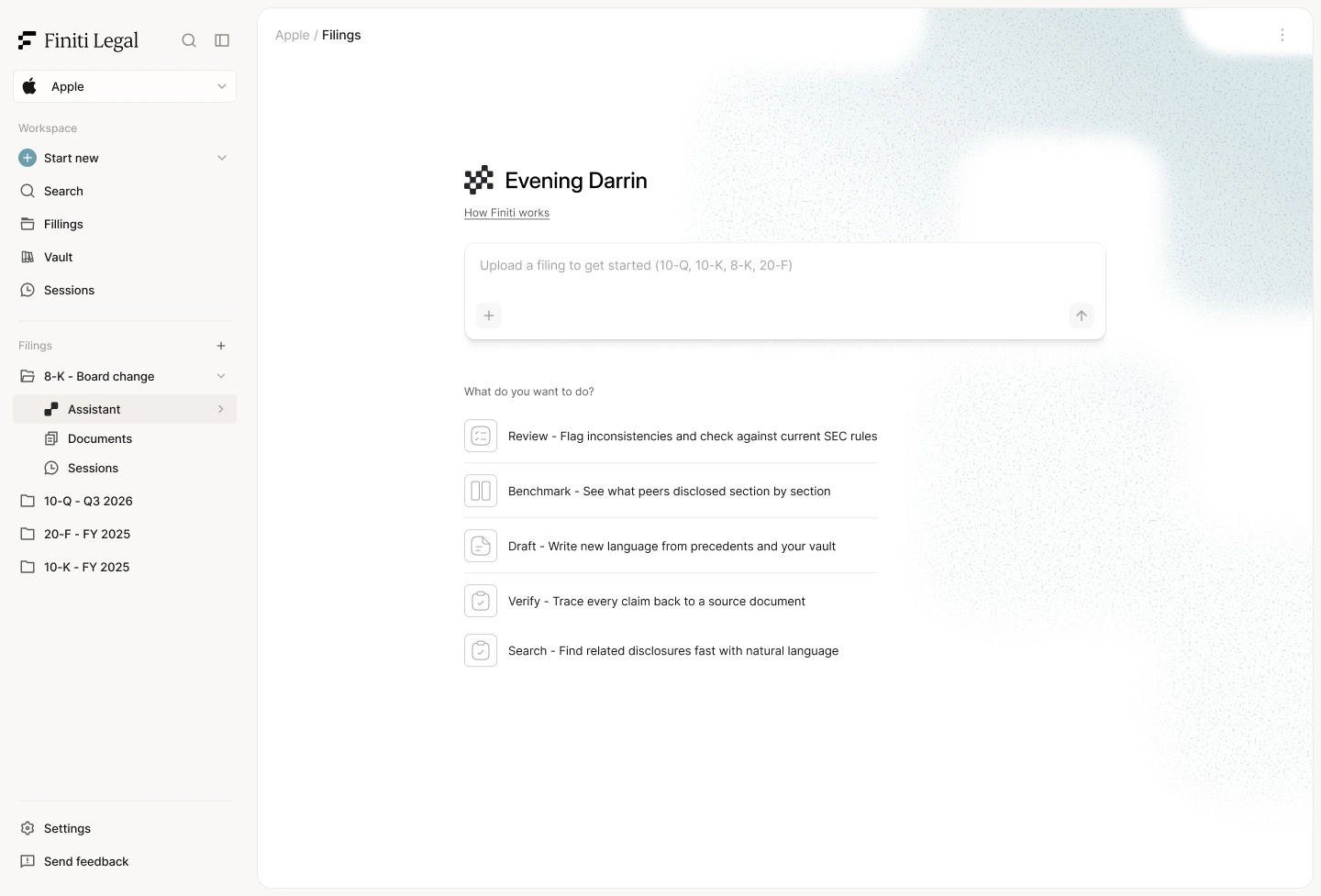Click the Vault books icon
This screenshot has width=1321, height=896.
point(28,257)
